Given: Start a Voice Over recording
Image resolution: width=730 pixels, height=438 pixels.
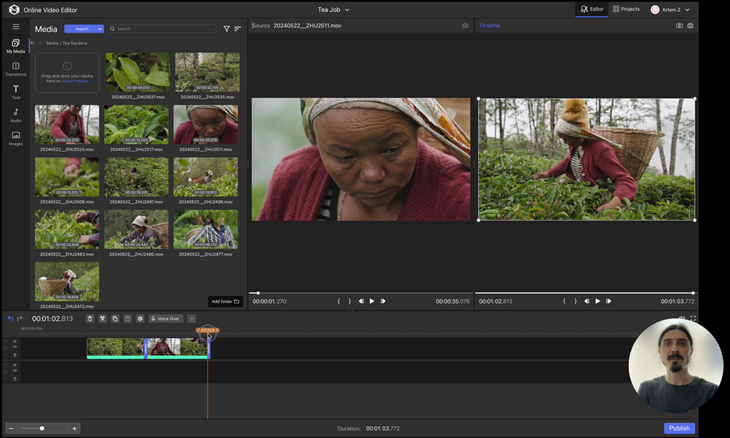Looking at the screenshot, I should point(166,318).
